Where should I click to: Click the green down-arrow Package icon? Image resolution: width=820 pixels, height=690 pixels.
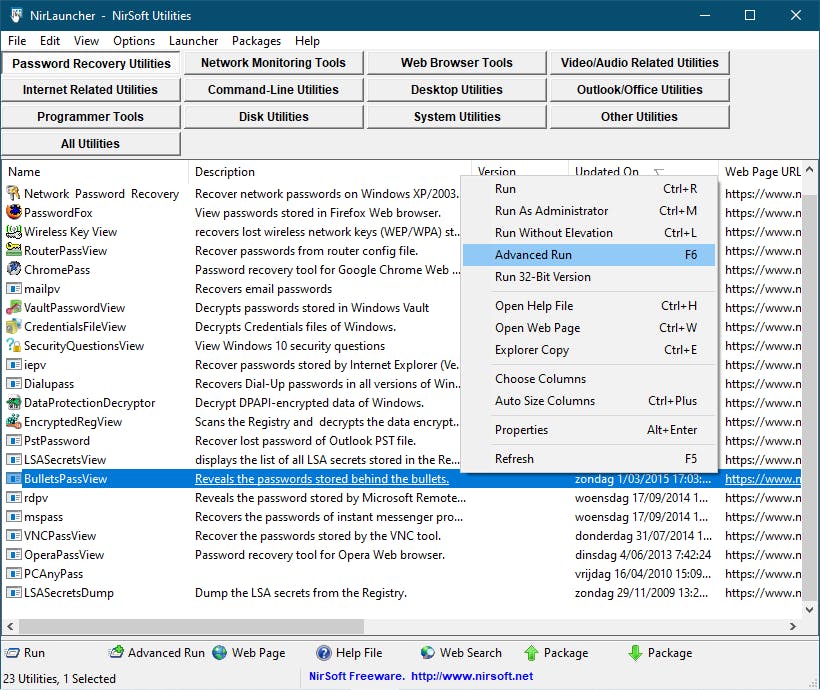point(635,653)
